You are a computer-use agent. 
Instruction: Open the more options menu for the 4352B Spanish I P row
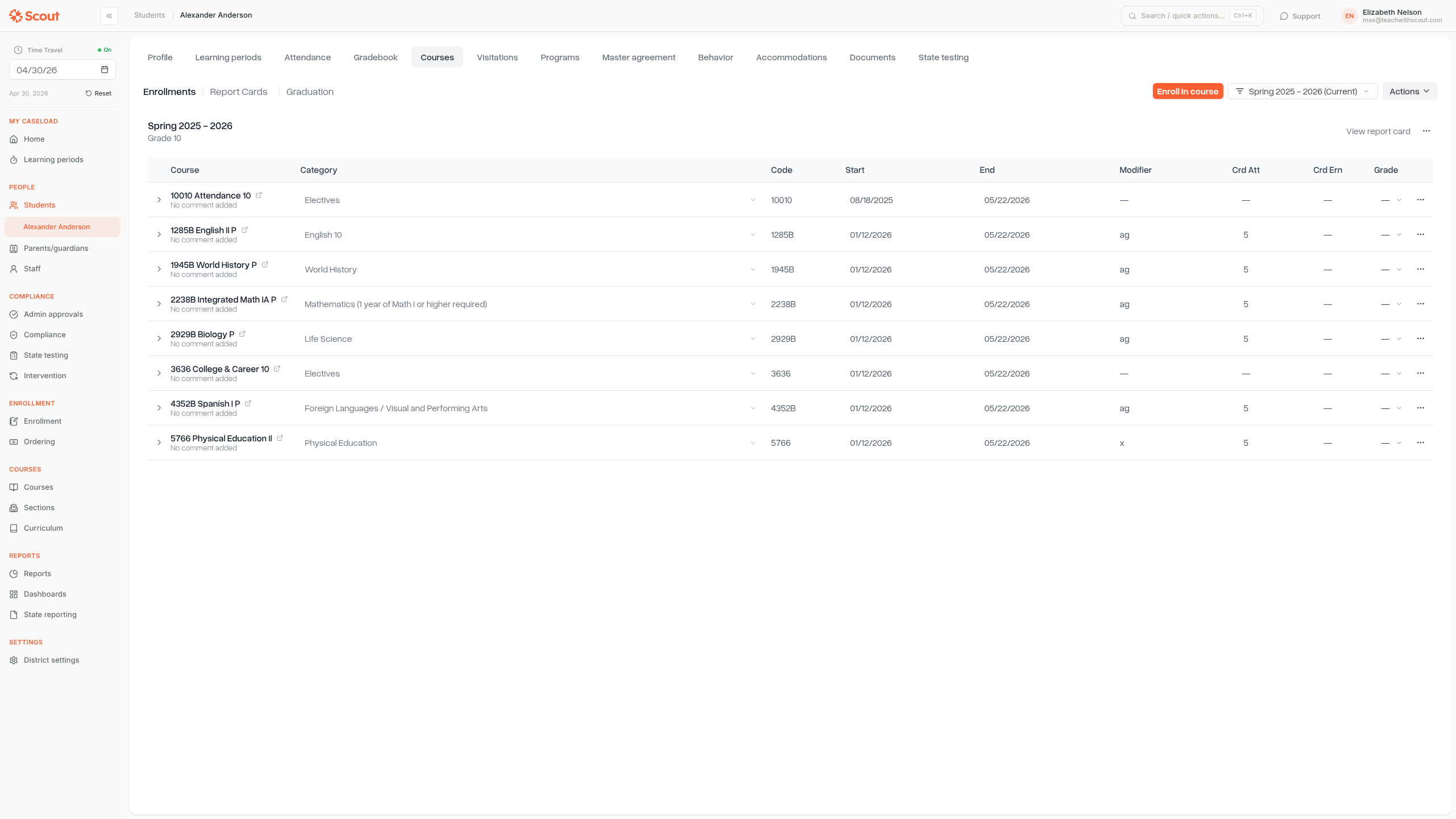(1421, 408)
